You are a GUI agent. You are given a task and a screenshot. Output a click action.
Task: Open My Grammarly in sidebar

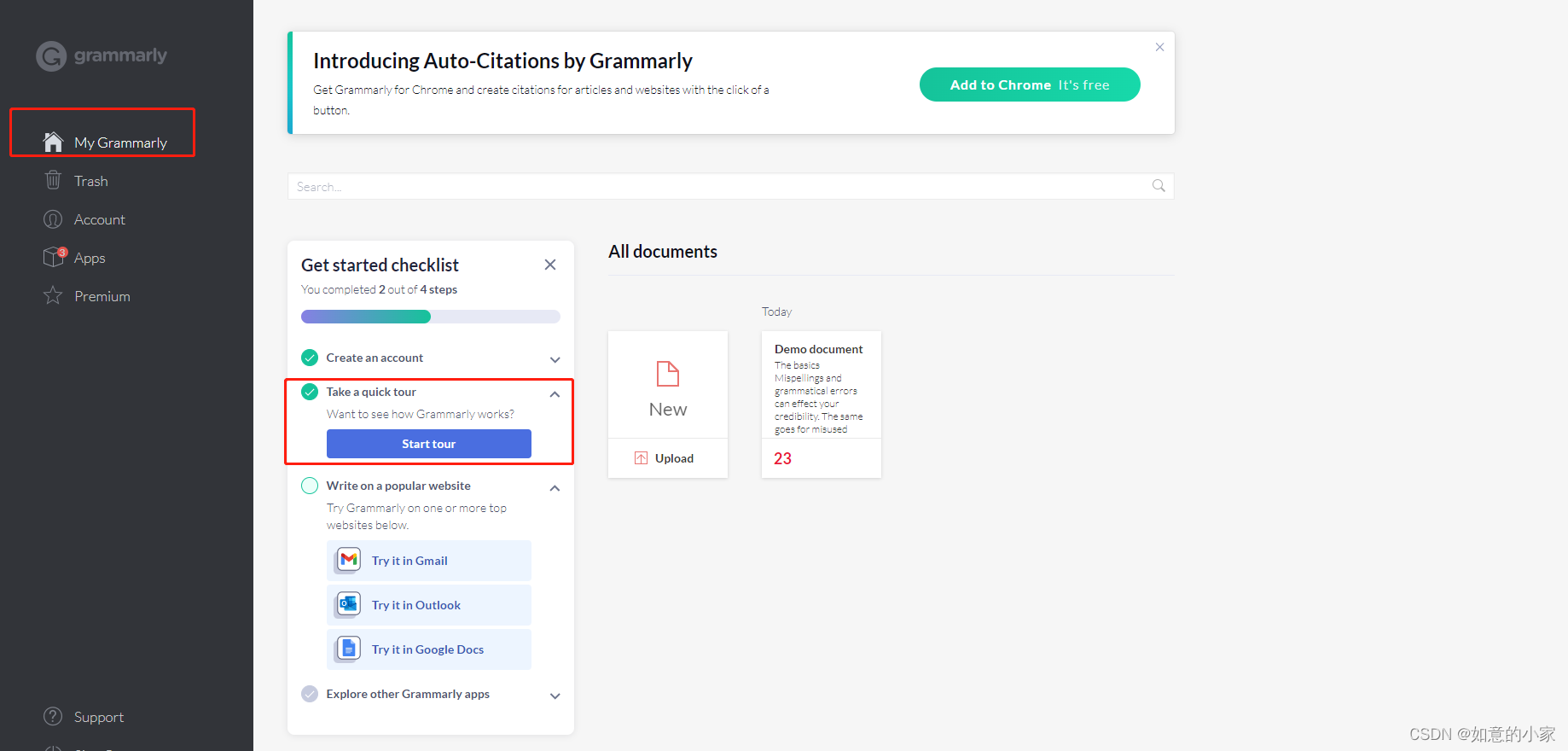120,143
